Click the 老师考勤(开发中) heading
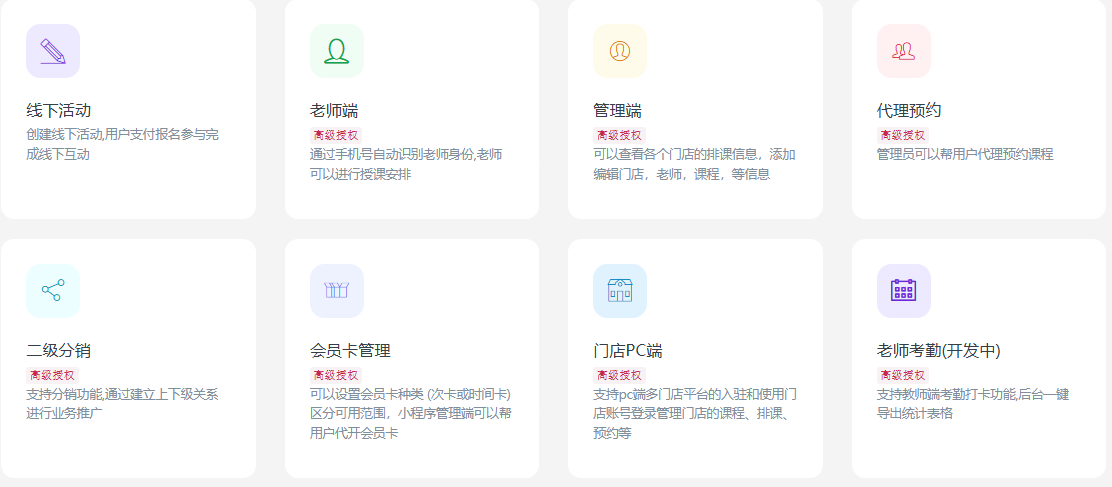1112x487 pixels. (938, 351)
